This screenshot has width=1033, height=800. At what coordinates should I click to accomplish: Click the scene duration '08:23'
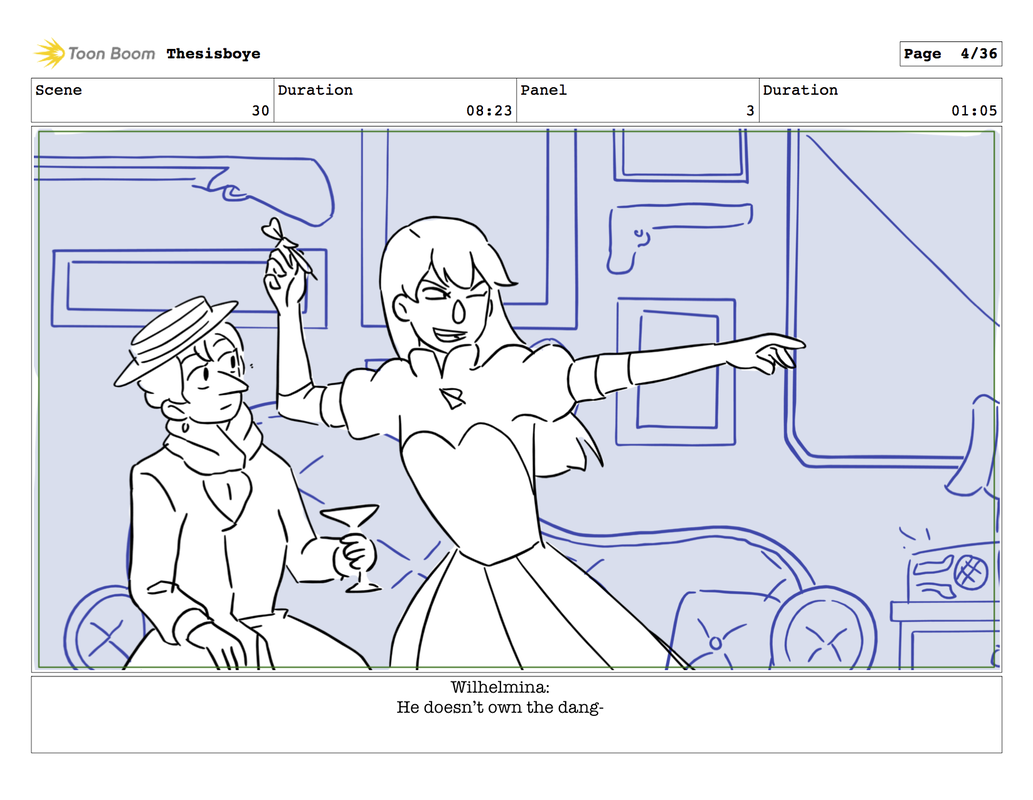[489, 111]
